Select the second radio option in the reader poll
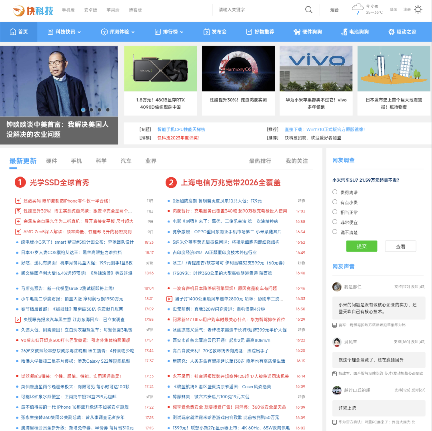The height and width of the screenshot is (431, 432). pyautogui.click(x=335, y=202)
